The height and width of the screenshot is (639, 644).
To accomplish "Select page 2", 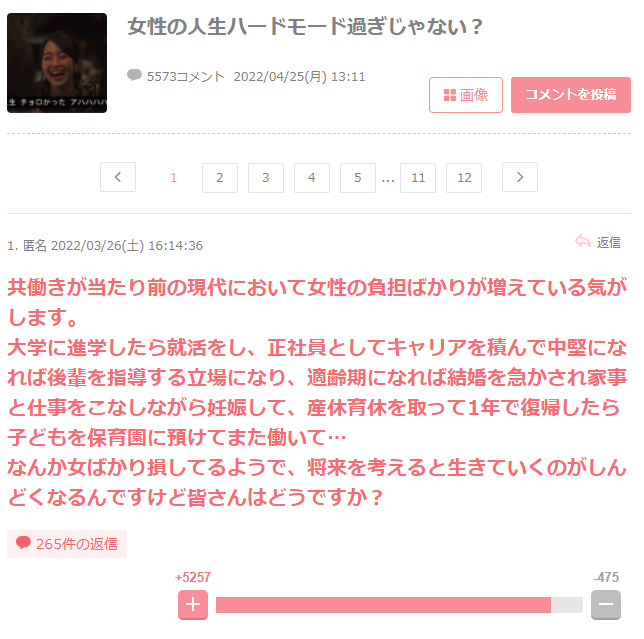I will pyautogui.click(x=220, y=178).
